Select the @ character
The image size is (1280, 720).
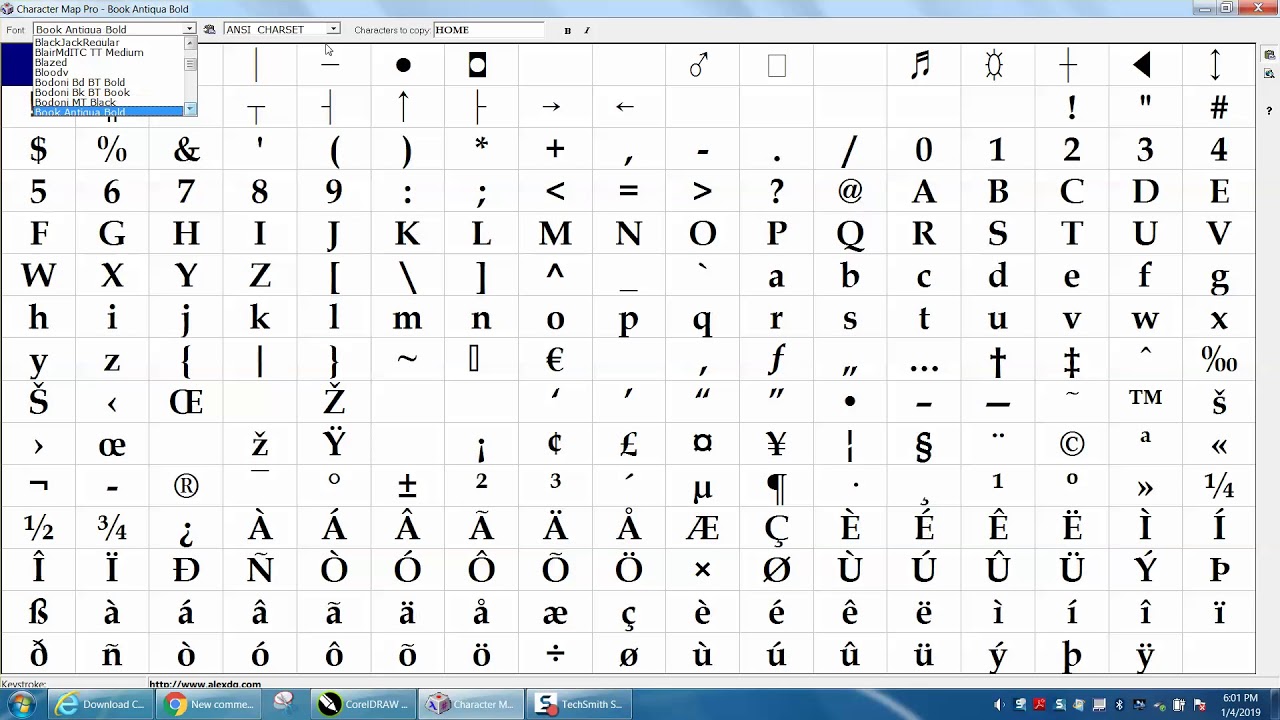click(x=850, y=191)
